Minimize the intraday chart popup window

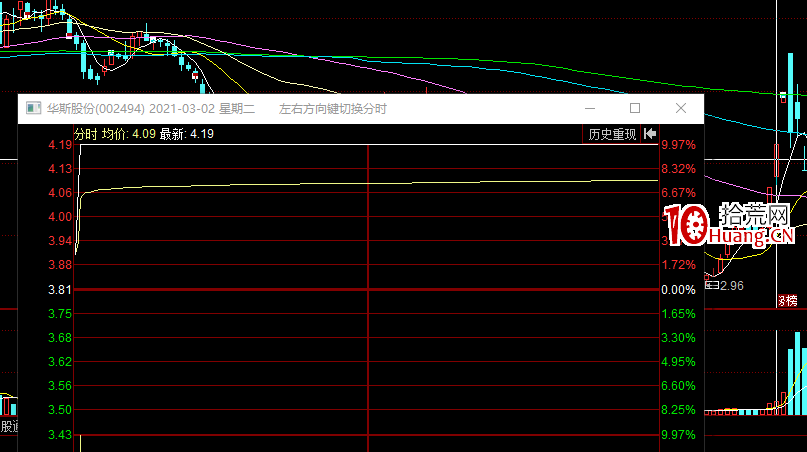click(x=588, y=108)
